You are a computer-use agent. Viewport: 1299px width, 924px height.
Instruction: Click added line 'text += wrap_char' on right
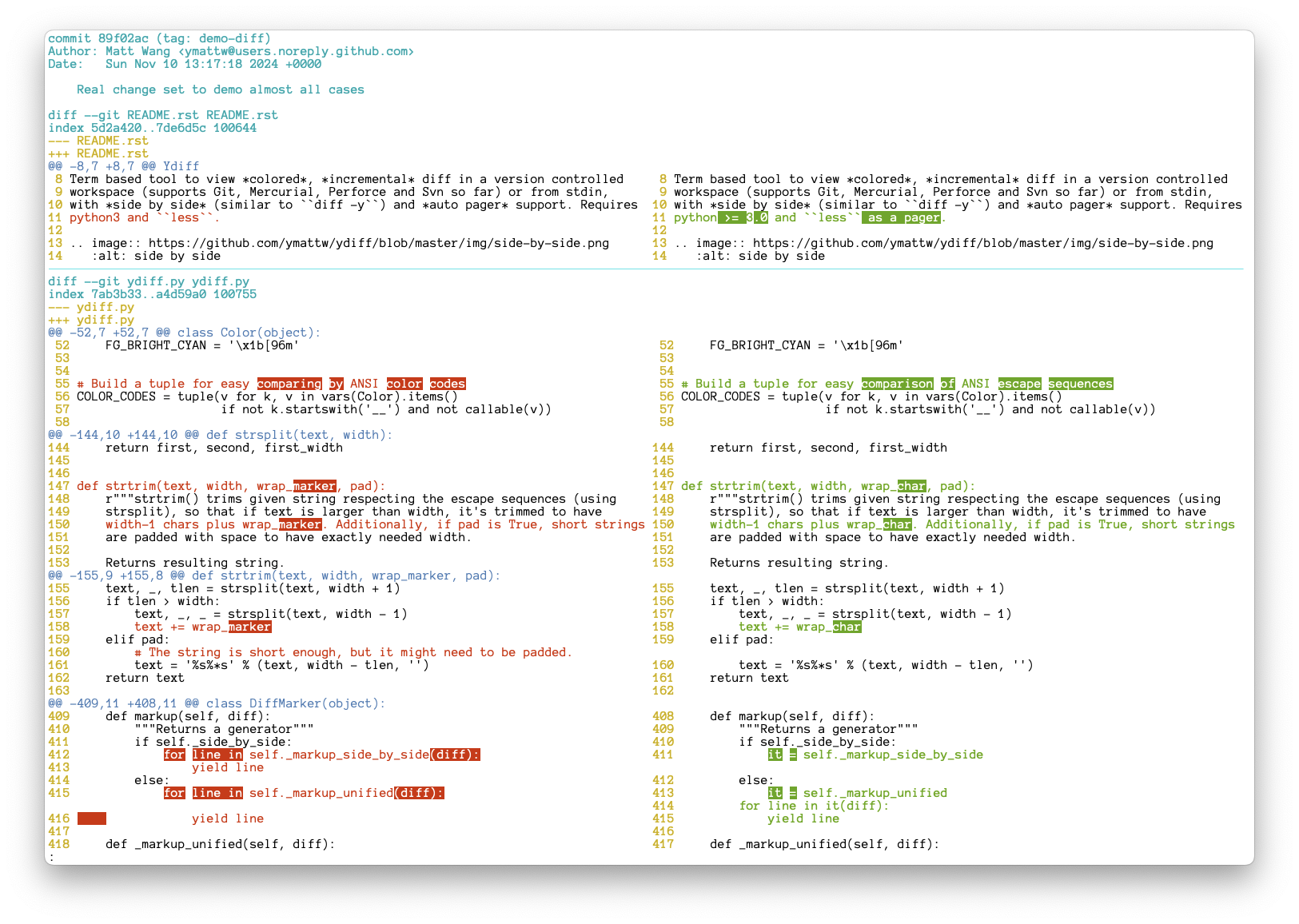800,627
